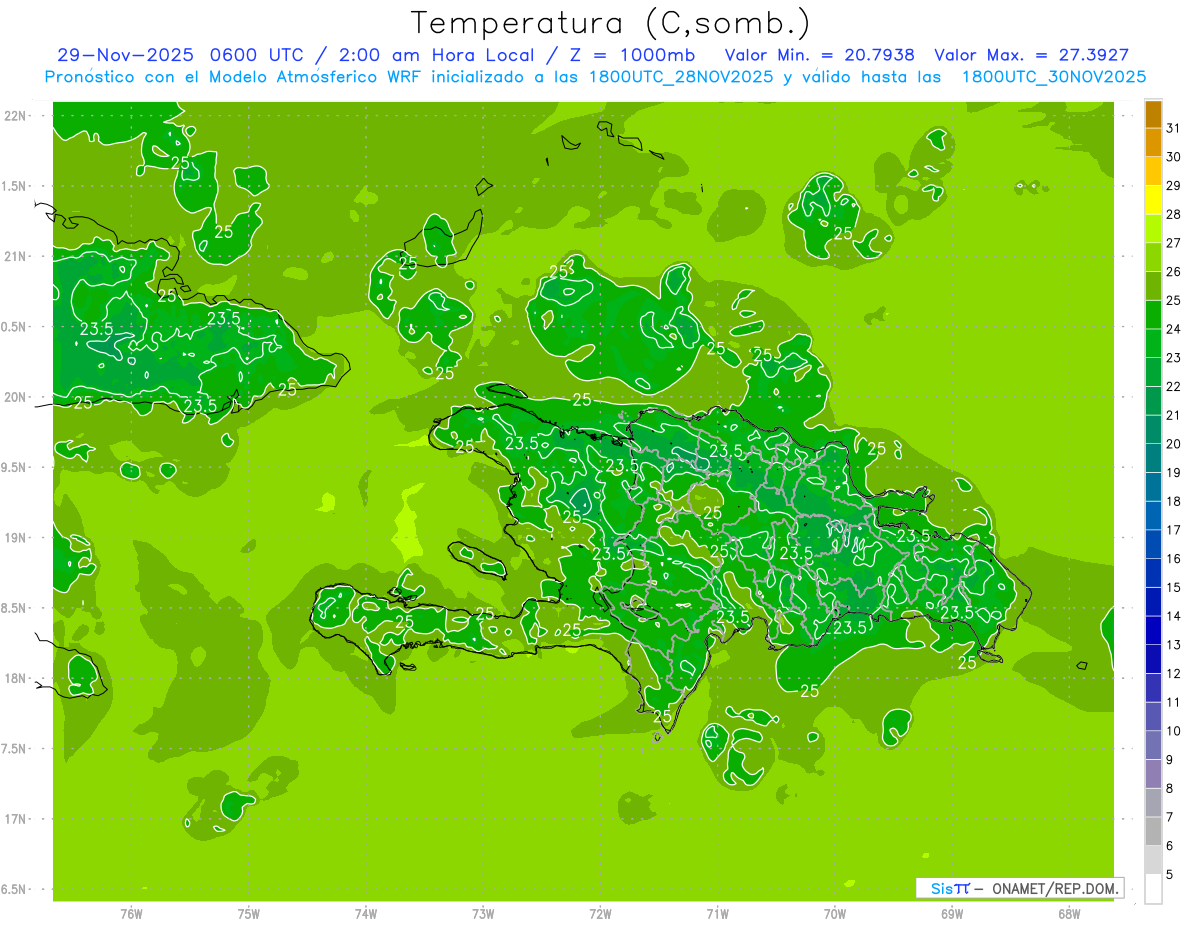Click the 'ONAMET/REP.DOM.' credit label
1200x927 pixels.
pyautogui.click(x=1055, y=888)
